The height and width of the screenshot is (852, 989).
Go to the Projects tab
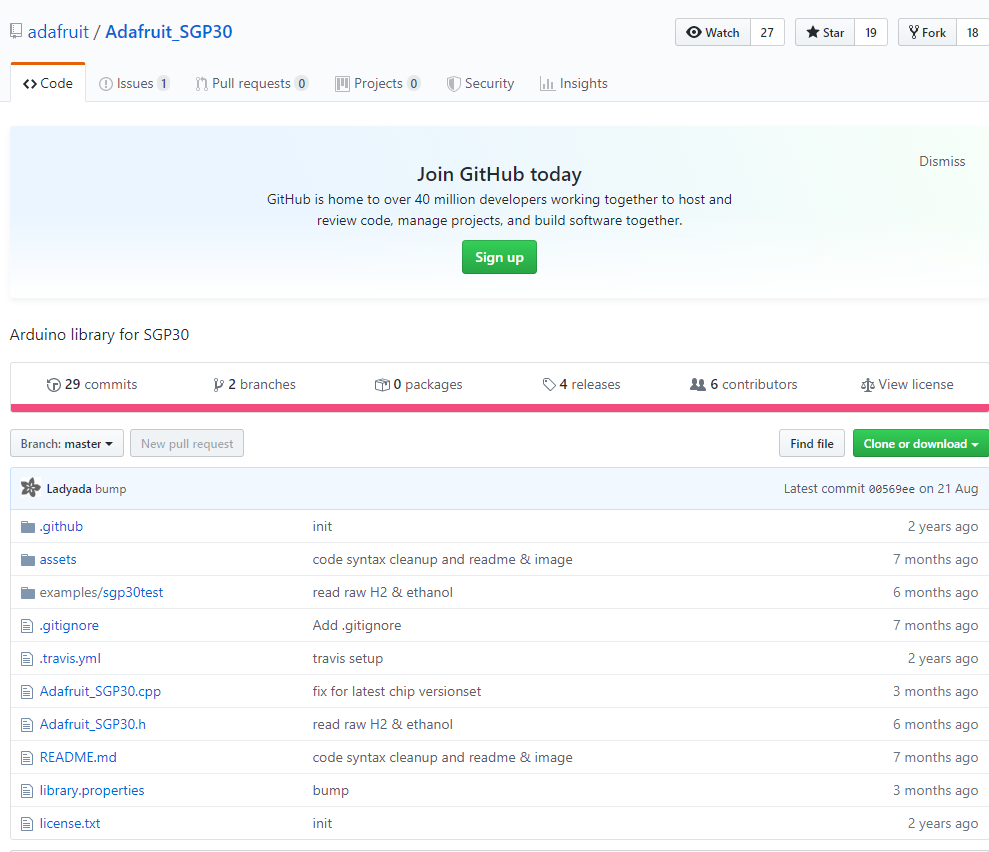[378, 83]
